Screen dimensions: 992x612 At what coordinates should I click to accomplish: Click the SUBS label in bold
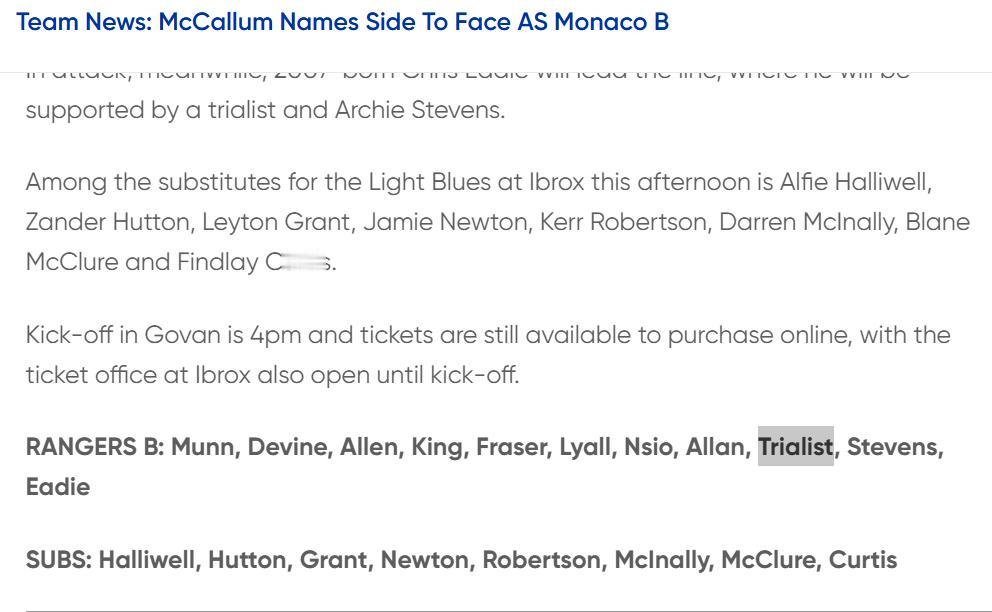click(x=59, y=560)
